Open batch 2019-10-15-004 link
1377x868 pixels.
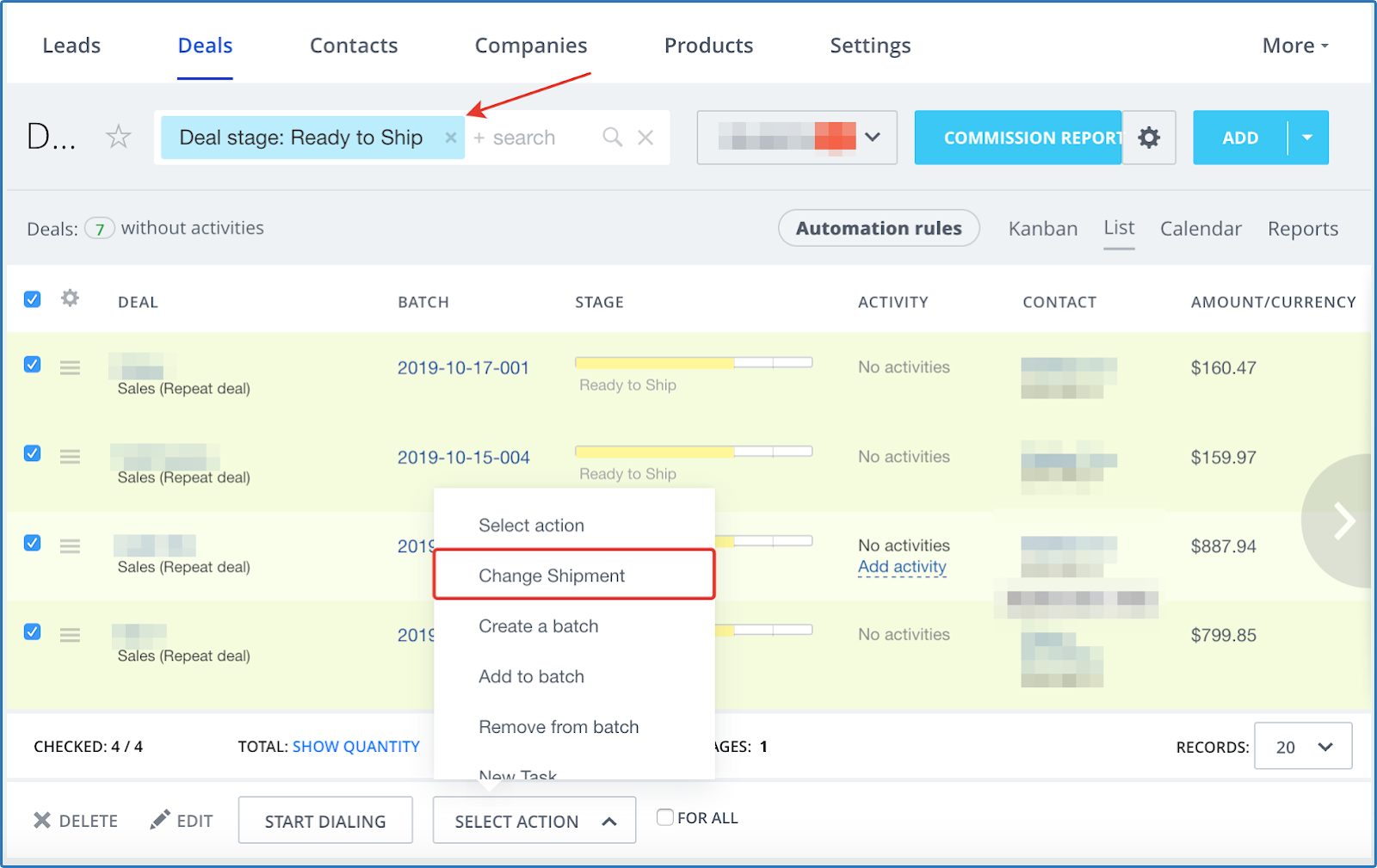(463, 458)
